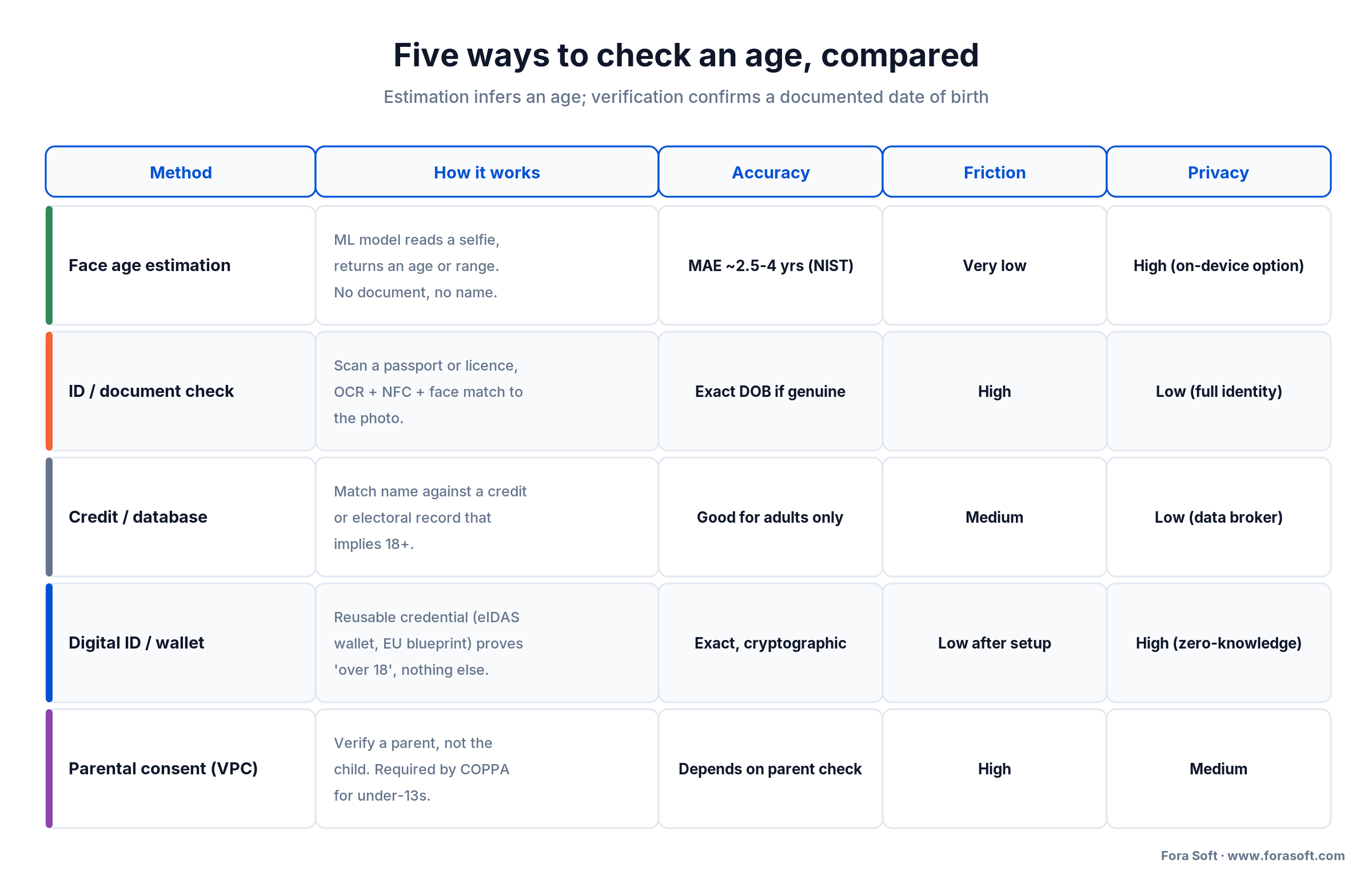Select the 'How it works' column header
The image size is (1372, 883).
(486, 172)
